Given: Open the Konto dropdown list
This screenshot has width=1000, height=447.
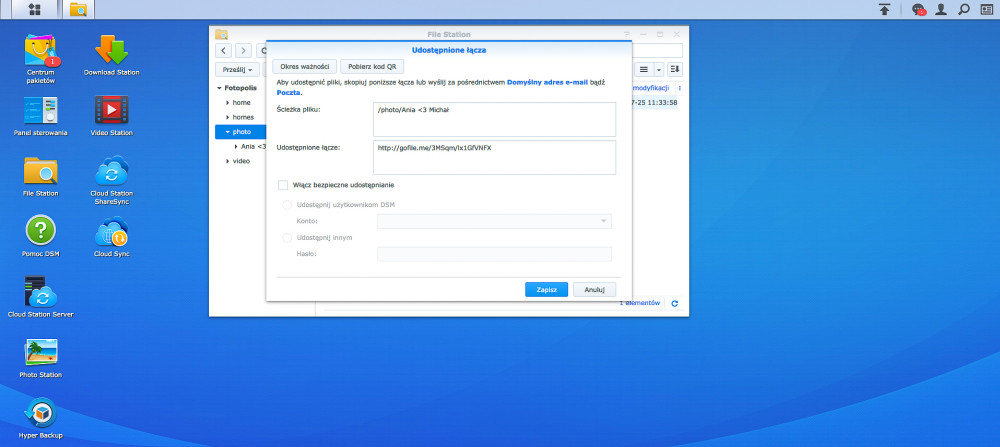Looking at the screenshot, I should click(x=494, y=221).
